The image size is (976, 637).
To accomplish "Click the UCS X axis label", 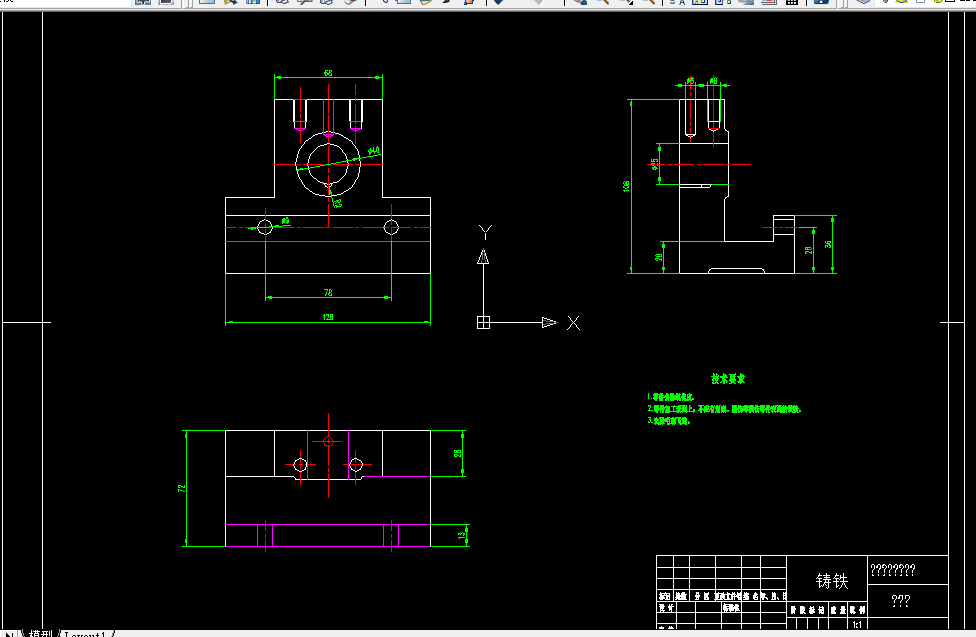I will point(573,323).
